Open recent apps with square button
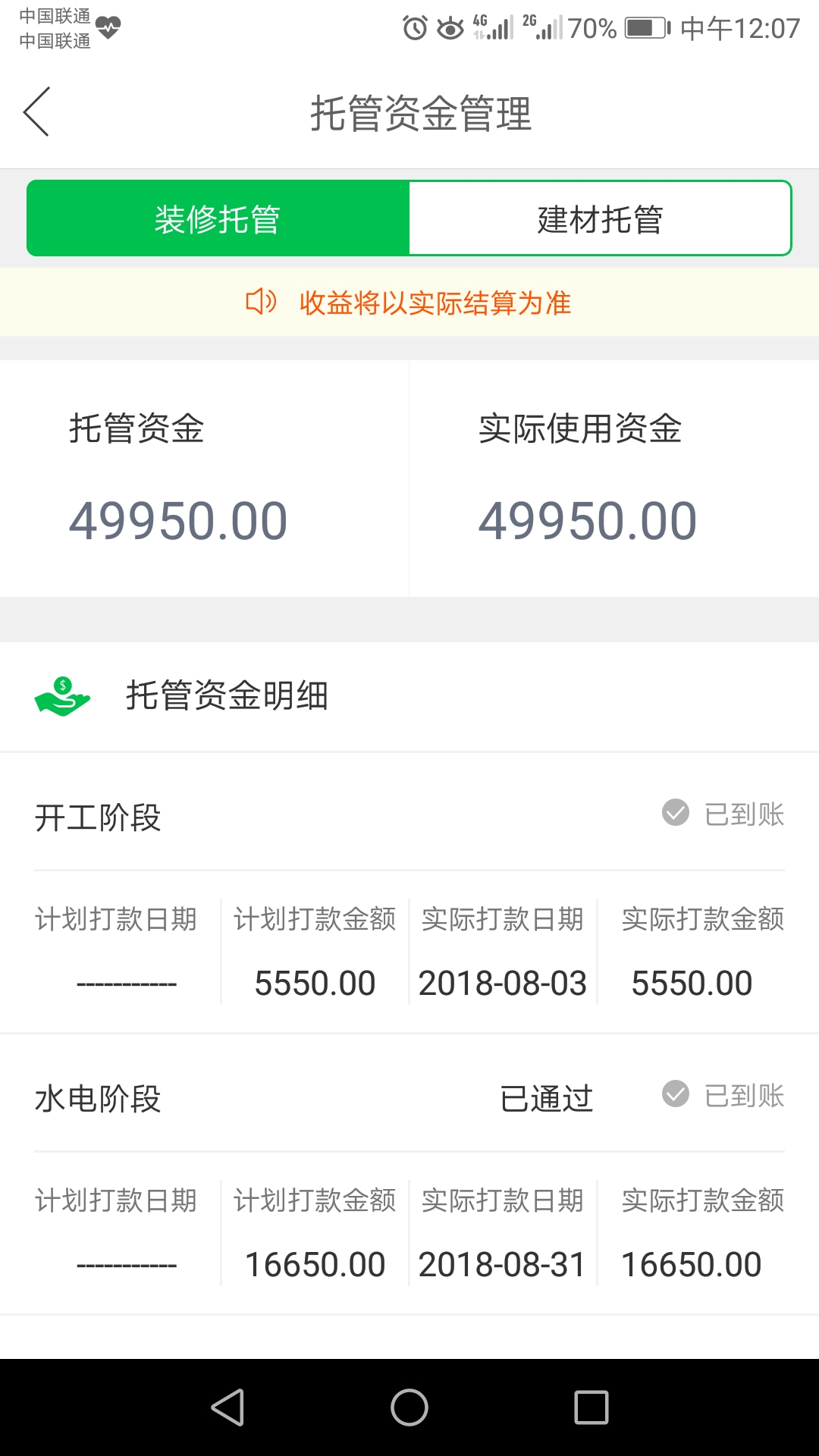The image size is (819, 1456). 591,1407
